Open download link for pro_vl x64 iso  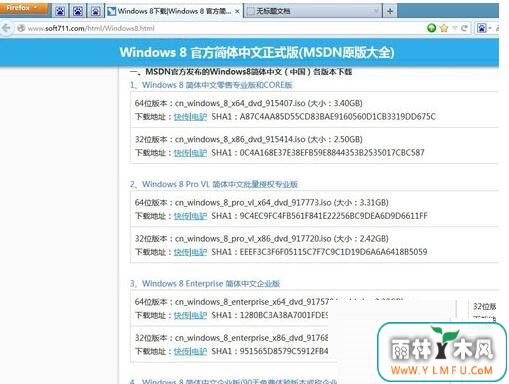(x=190, y=216)
